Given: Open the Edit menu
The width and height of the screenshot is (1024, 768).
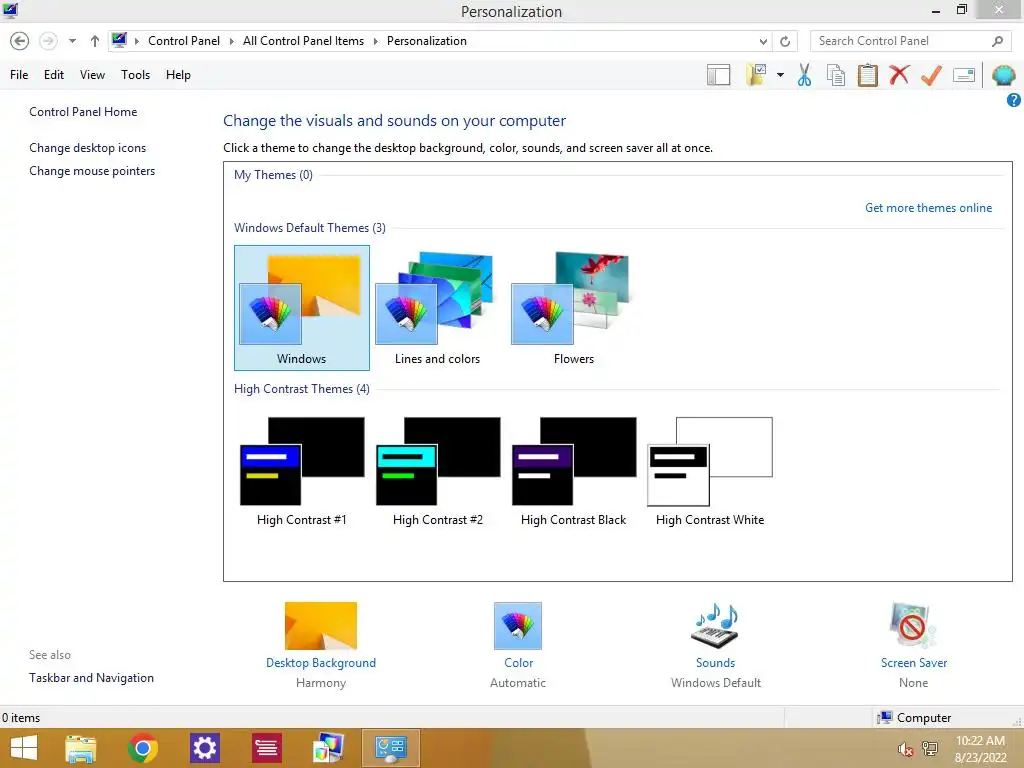Looking at the screenshot, I should 54,75.
